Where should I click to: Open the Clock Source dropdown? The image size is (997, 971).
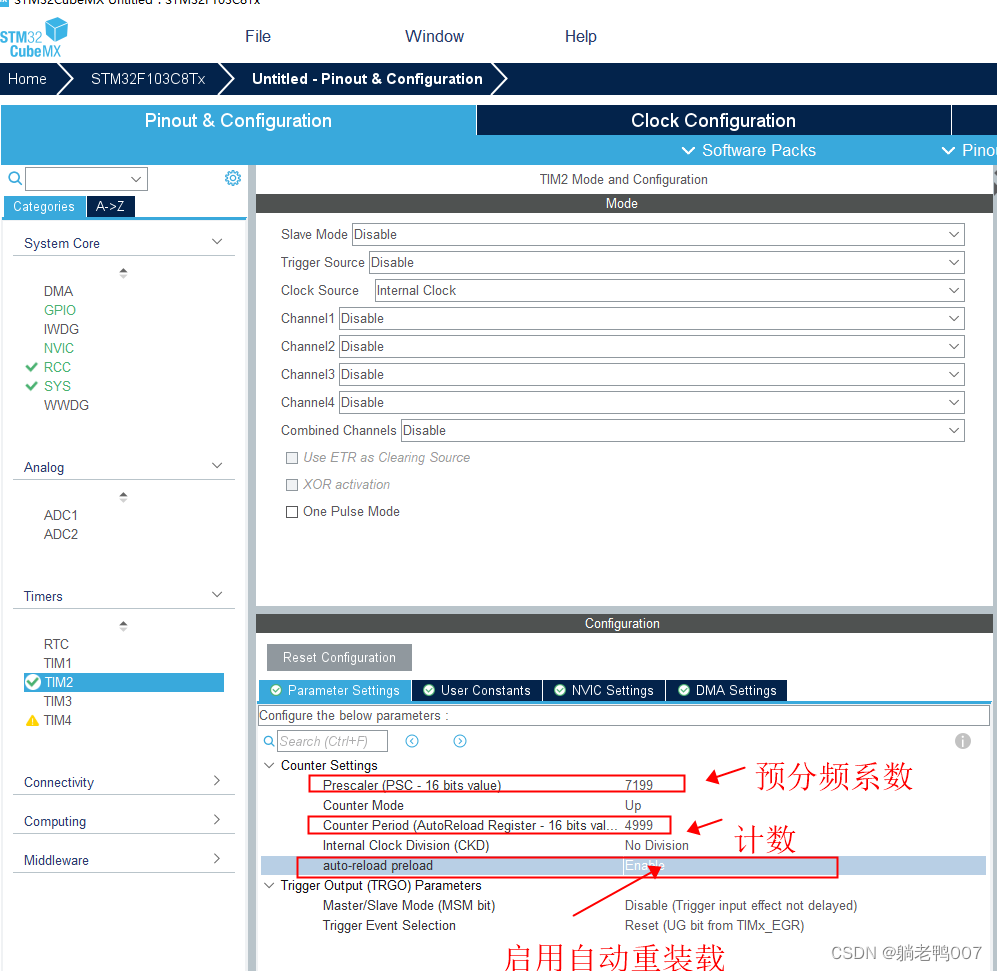[670, 291]
